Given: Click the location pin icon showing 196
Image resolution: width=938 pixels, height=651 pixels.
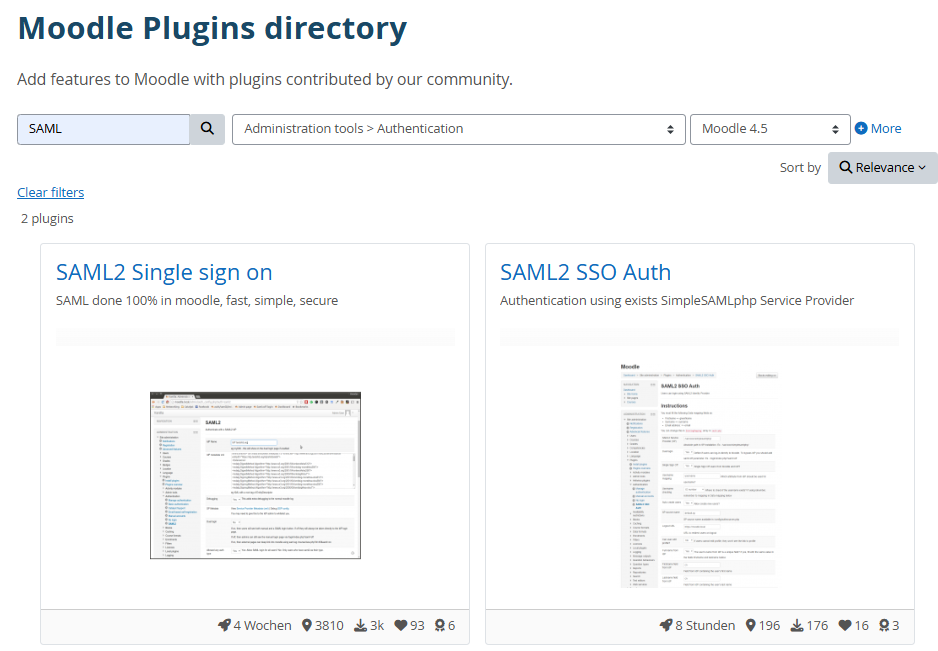Looking at the screenshot, I should (750, 626).
